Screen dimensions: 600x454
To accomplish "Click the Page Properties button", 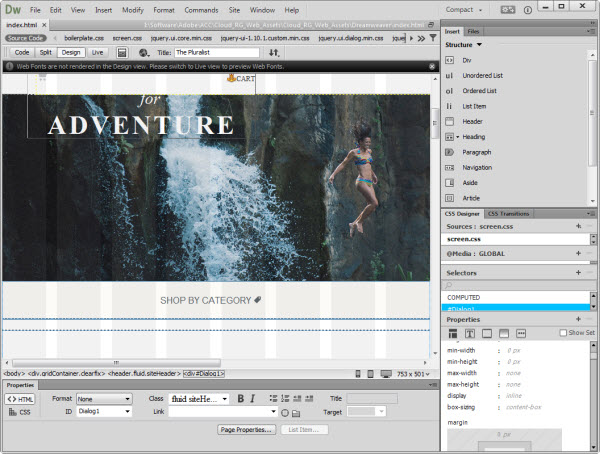I will (x=246, y=430).
